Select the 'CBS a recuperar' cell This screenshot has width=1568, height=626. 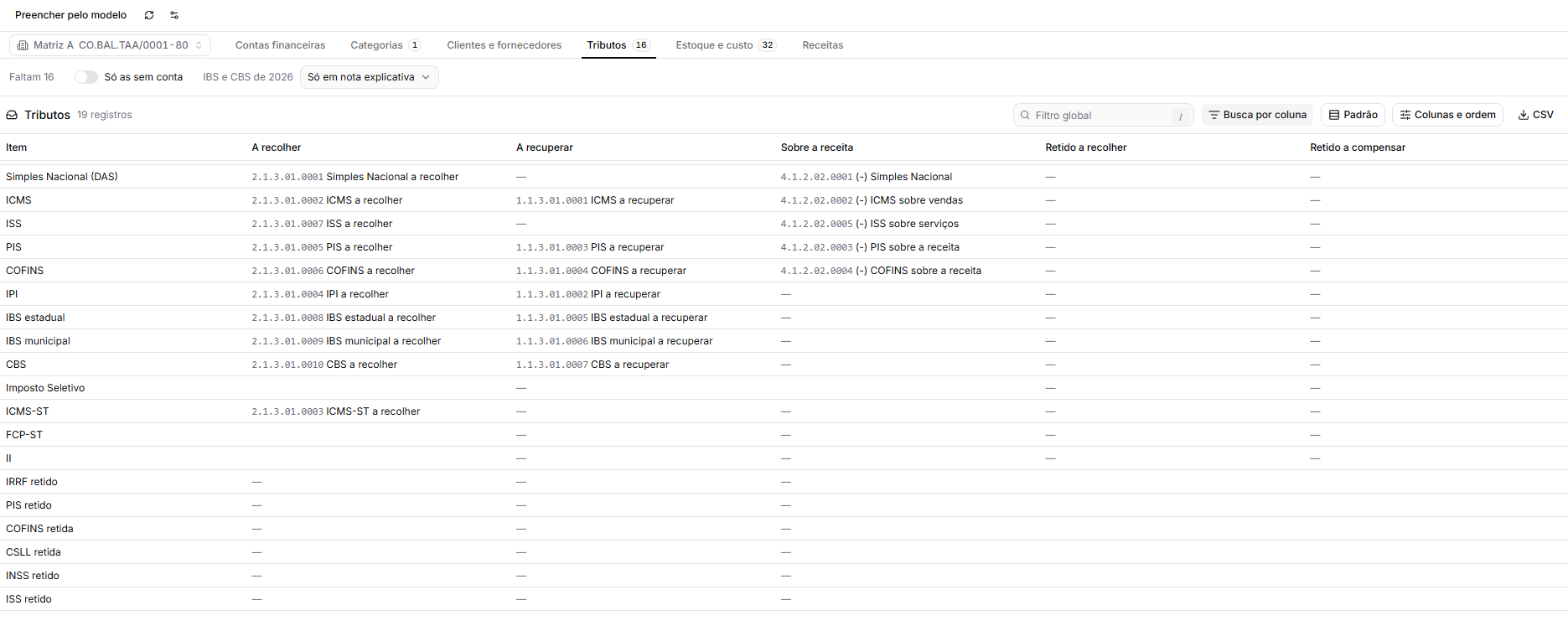click(592, 364)
